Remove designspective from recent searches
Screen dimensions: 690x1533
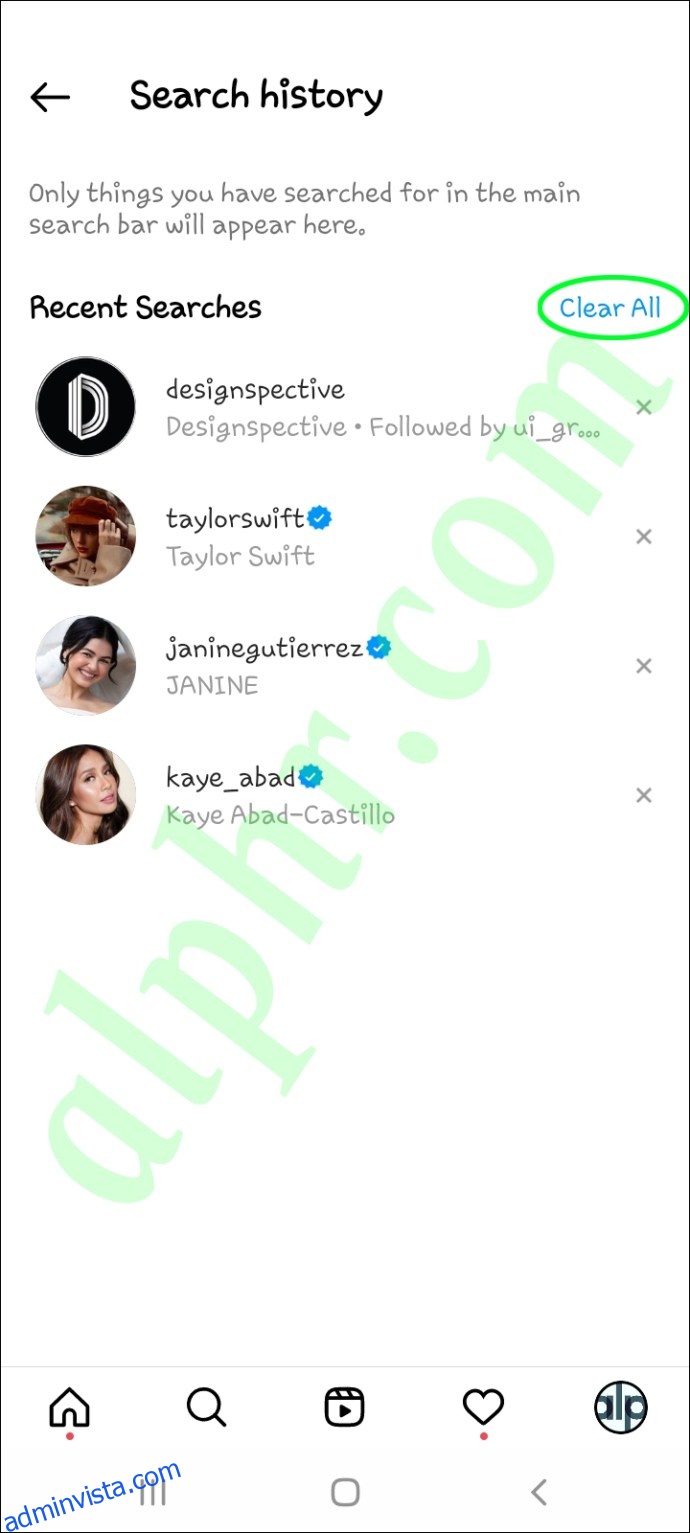coord(644,407)
